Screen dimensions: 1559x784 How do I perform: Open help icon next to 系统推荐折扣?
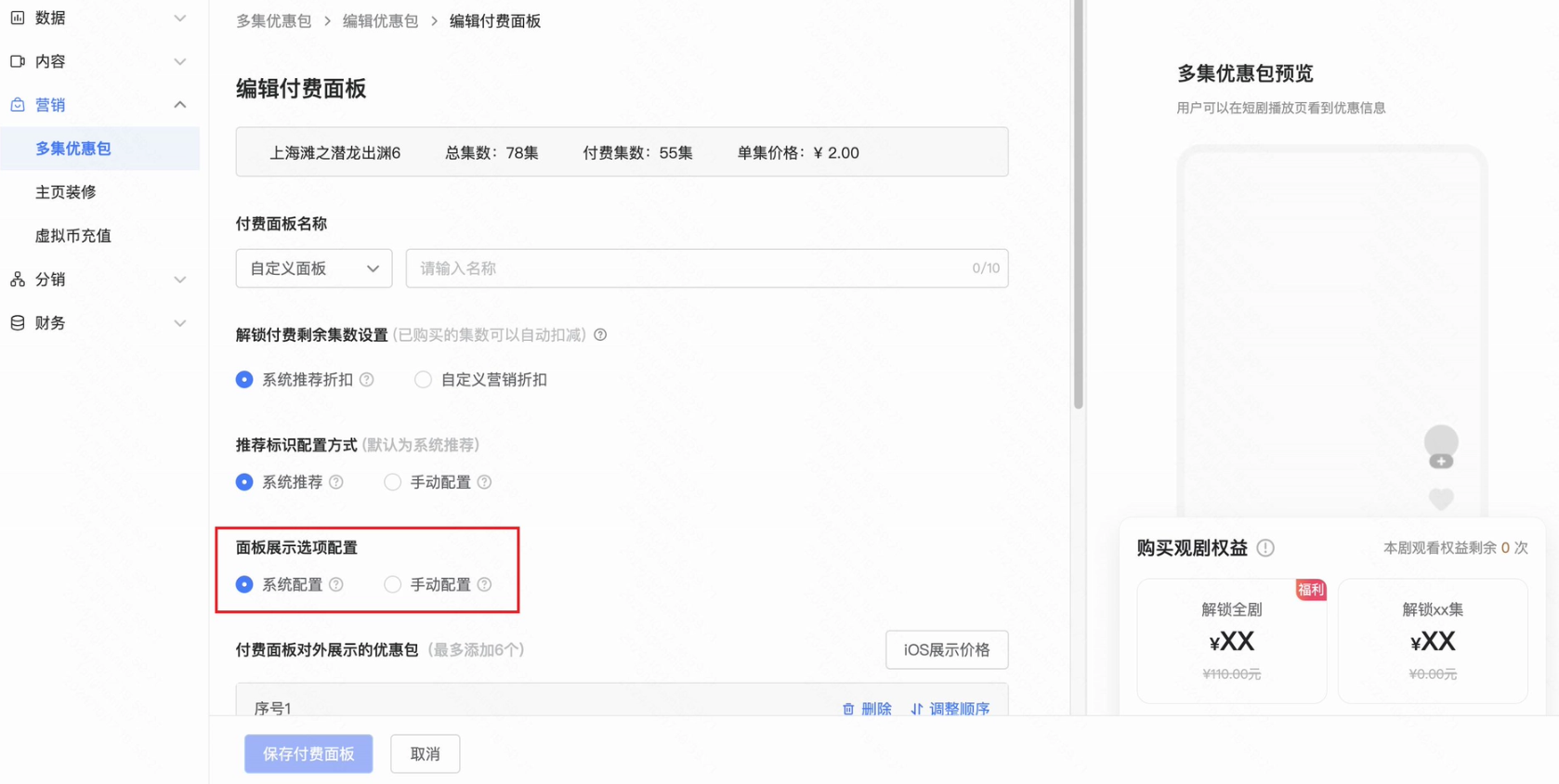(367, 380)
